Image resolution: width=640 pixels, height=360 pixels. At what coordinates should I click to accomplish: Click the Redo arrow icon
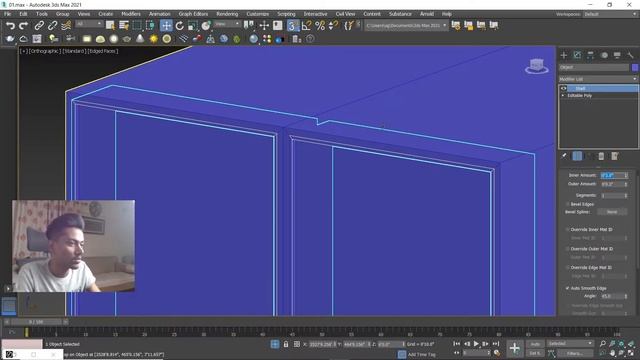(x=24, y=26)
